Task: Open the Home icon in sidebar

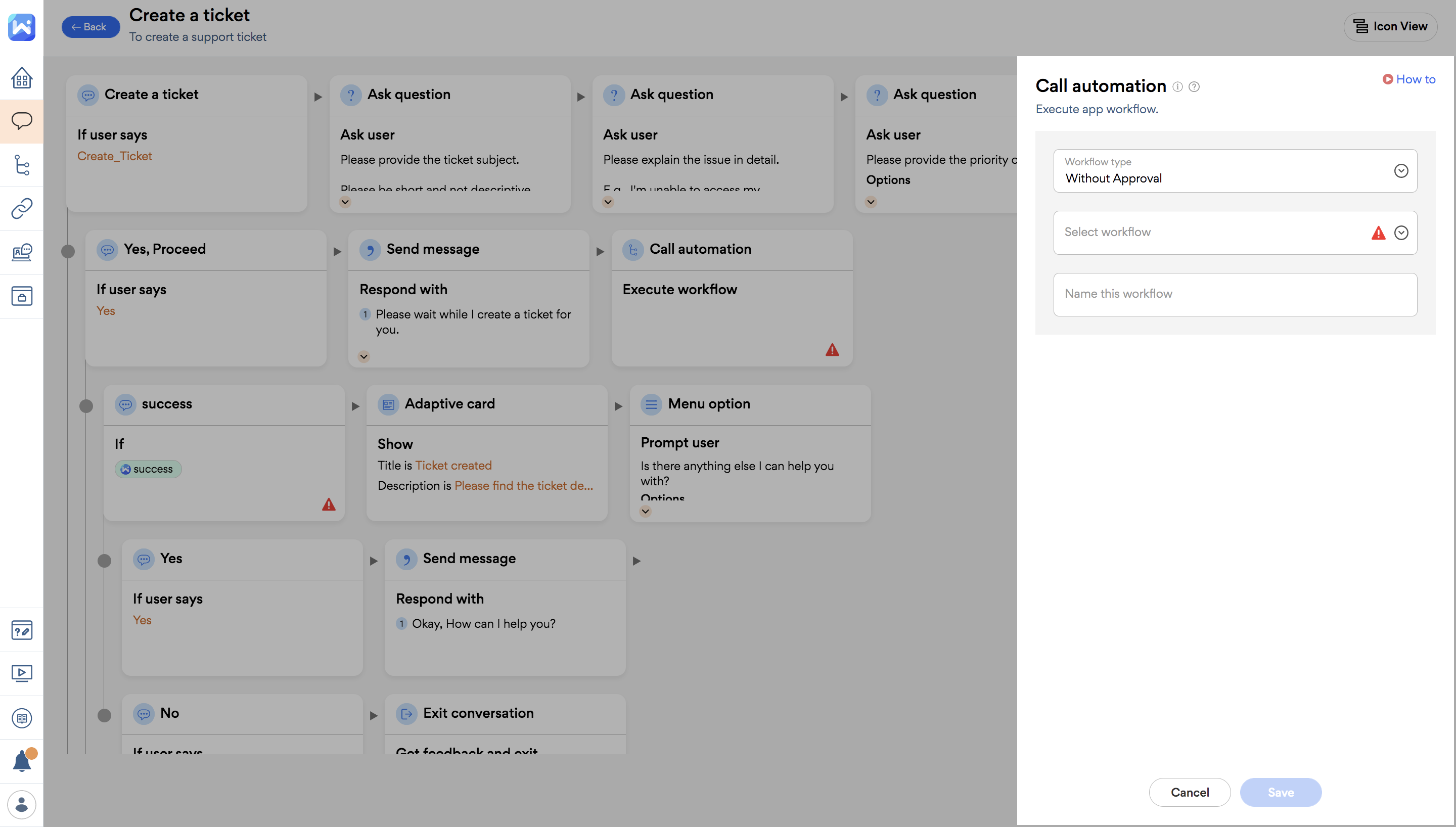Action: coord(22,78)
